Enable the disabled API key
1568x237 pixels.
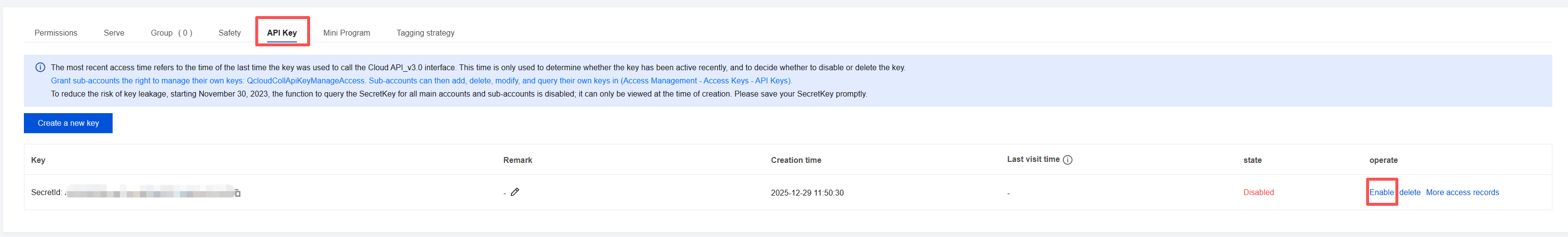click(x=1381, y=193)
